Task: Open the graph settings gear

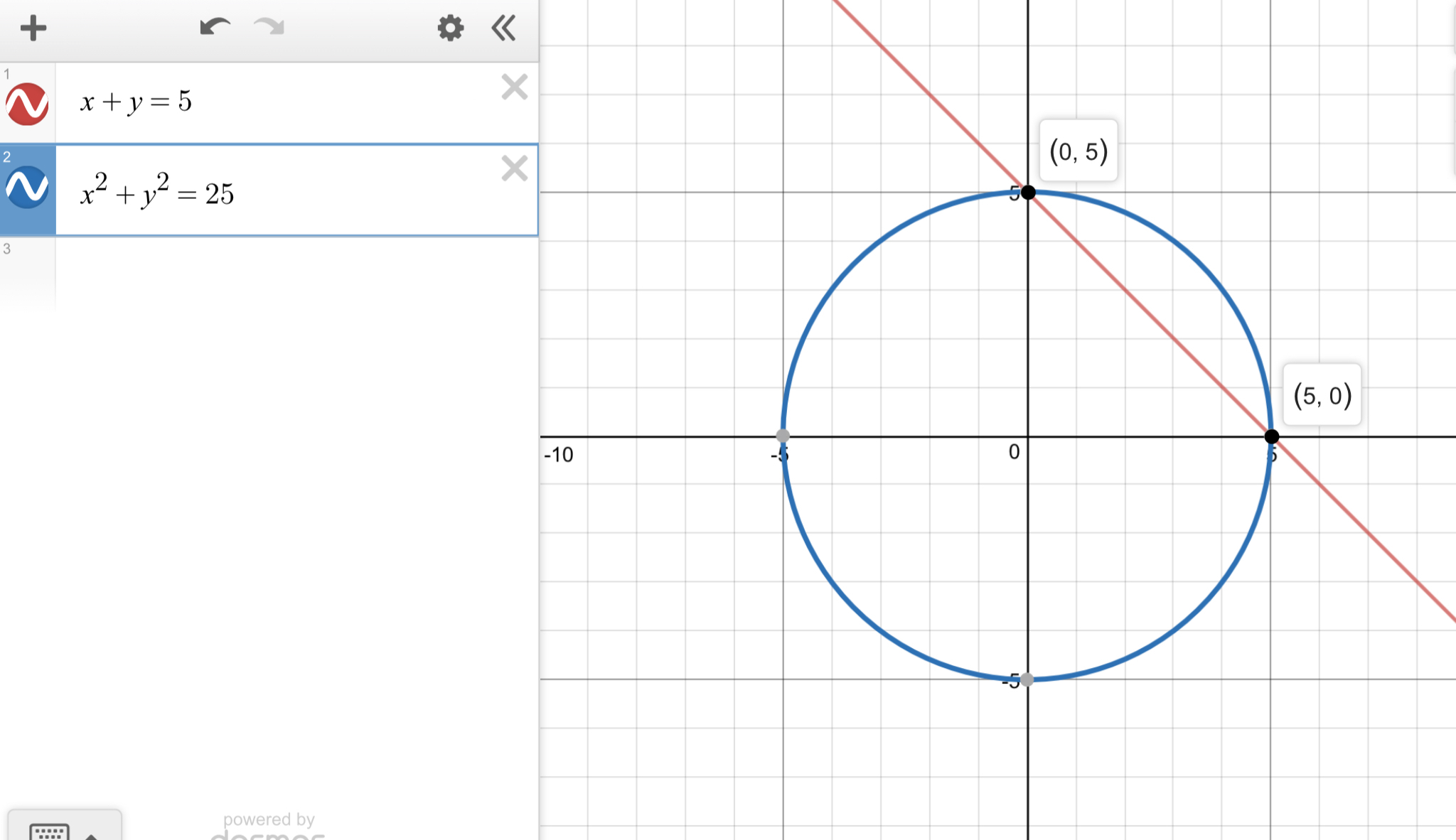Action: [450, 28]
